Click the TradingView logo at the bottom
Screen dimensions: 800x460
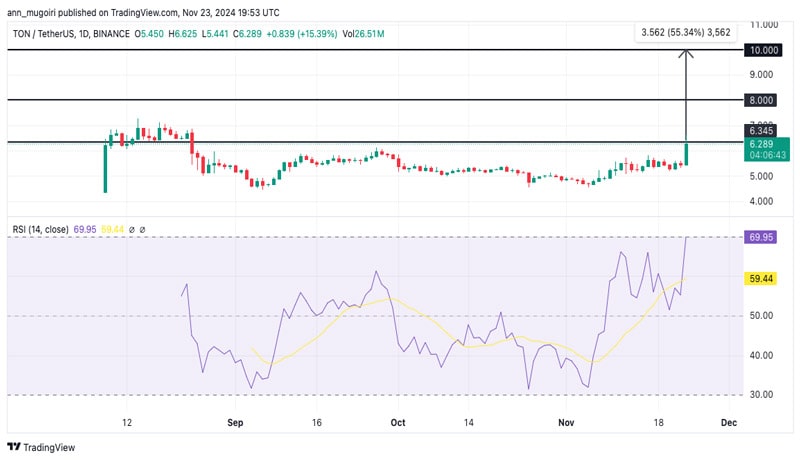click(x=41, y=447)
